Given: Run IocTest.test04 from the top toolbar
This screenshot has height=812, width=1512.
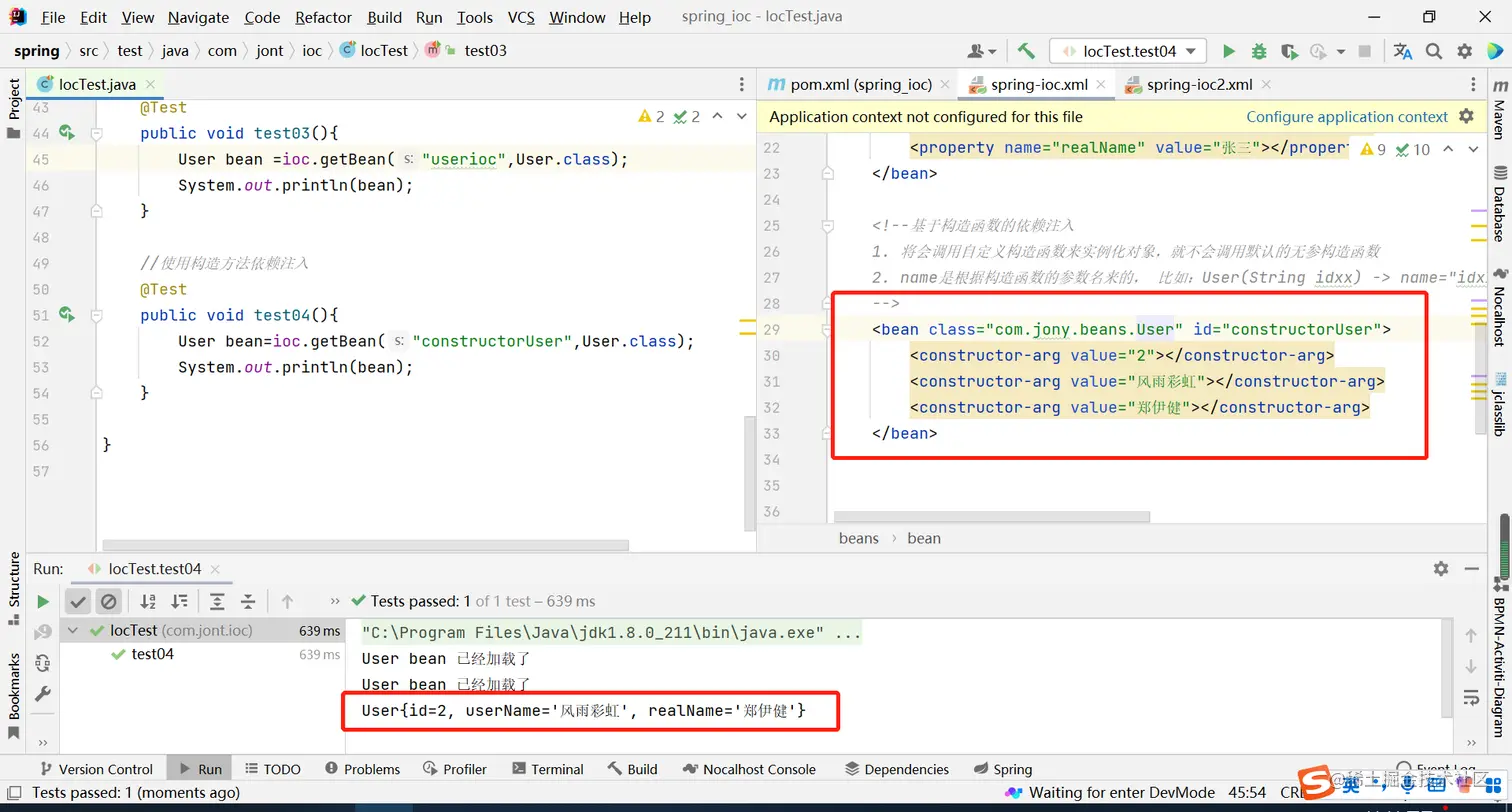Looking at the screenshot, I should coord(1229,51).
